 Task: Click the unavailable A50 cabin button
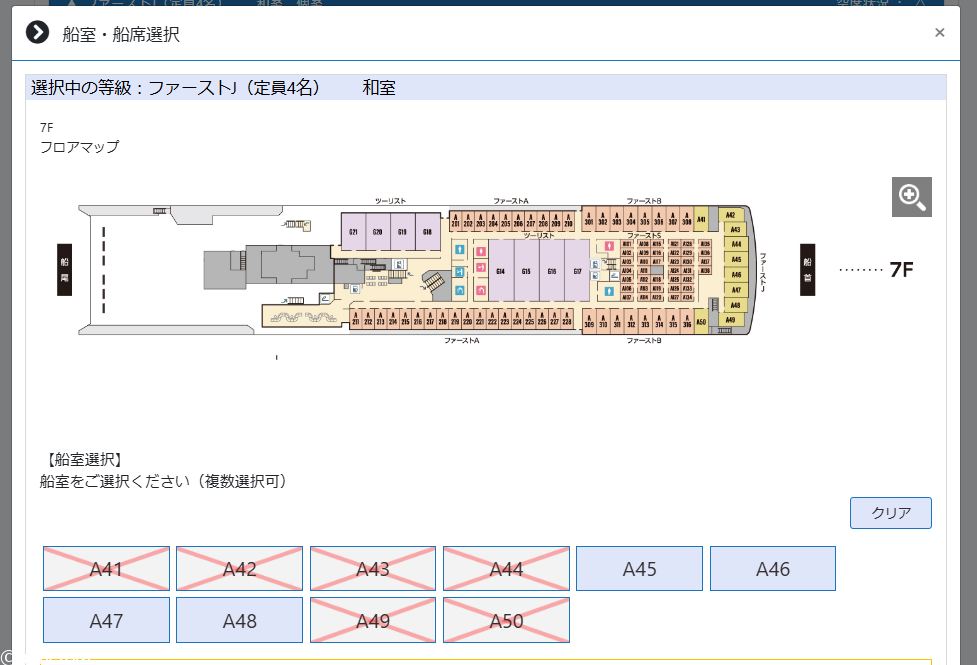coord(506,621)
